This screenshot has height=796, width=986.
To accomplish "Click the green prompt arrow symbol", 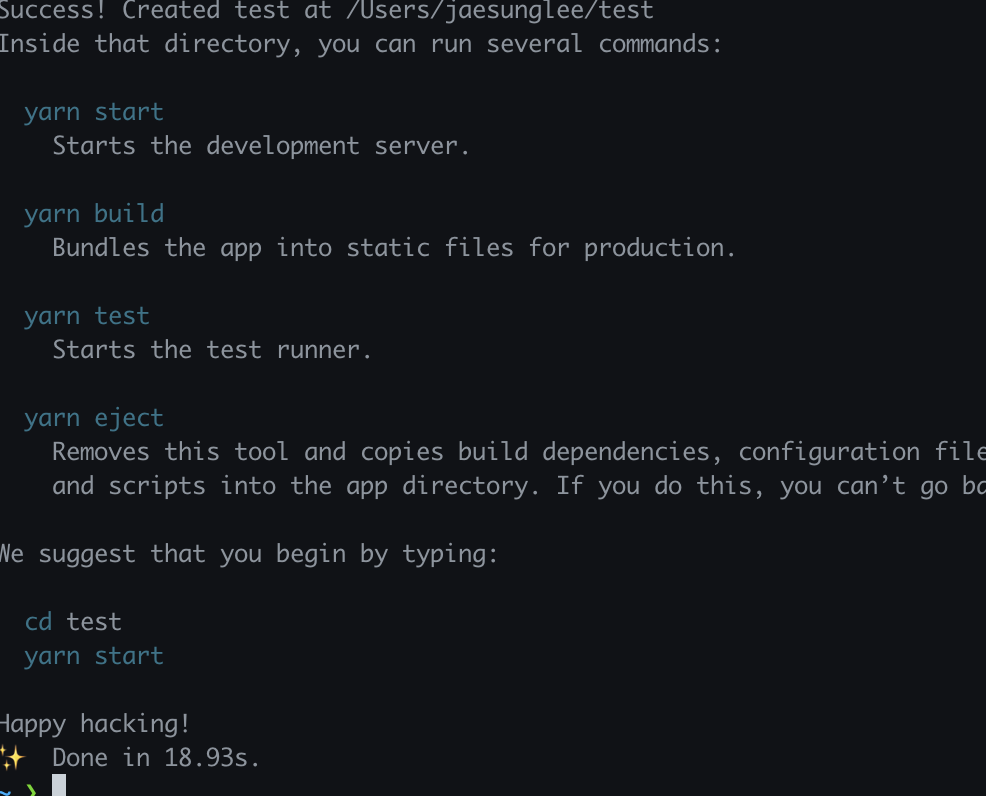I will click(x=30, y=790).
